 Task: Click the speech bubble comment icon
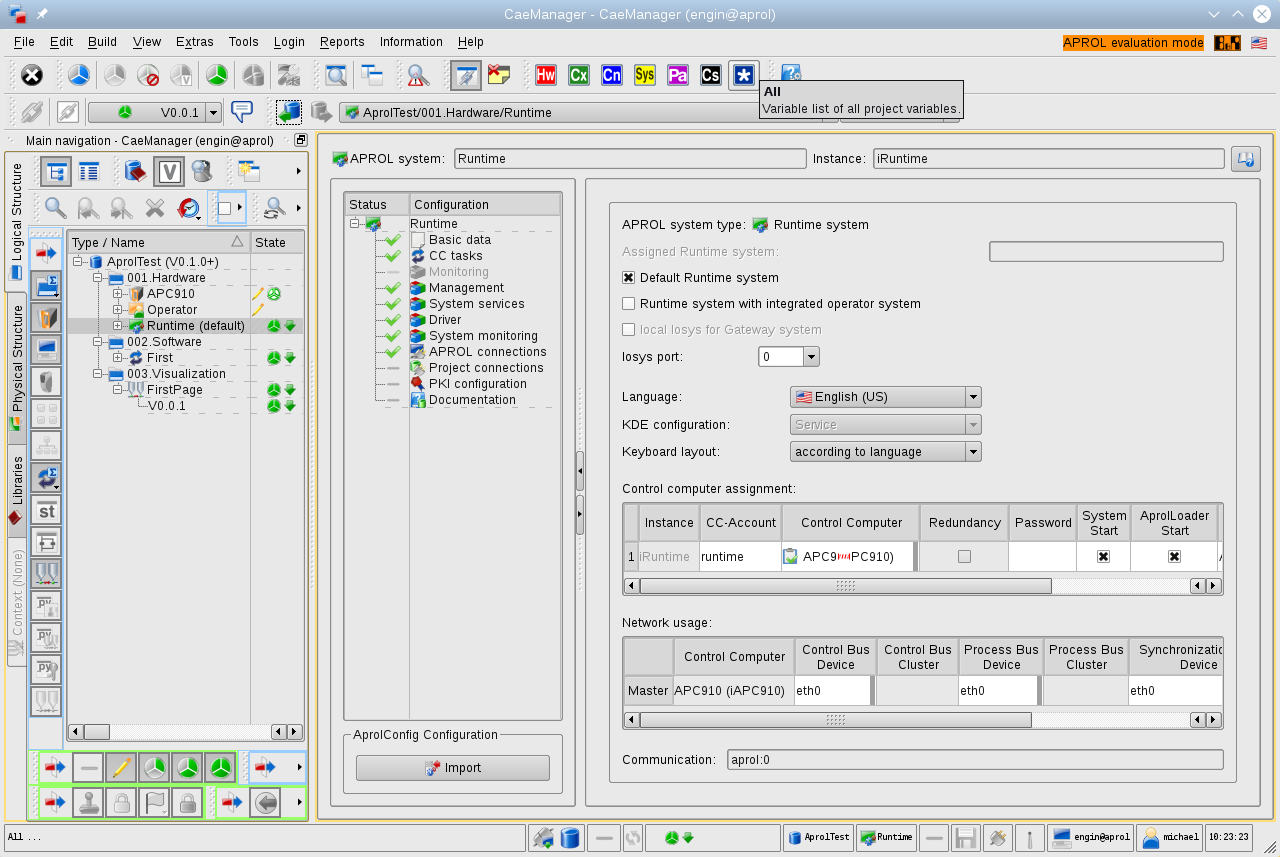coord(241,111)
